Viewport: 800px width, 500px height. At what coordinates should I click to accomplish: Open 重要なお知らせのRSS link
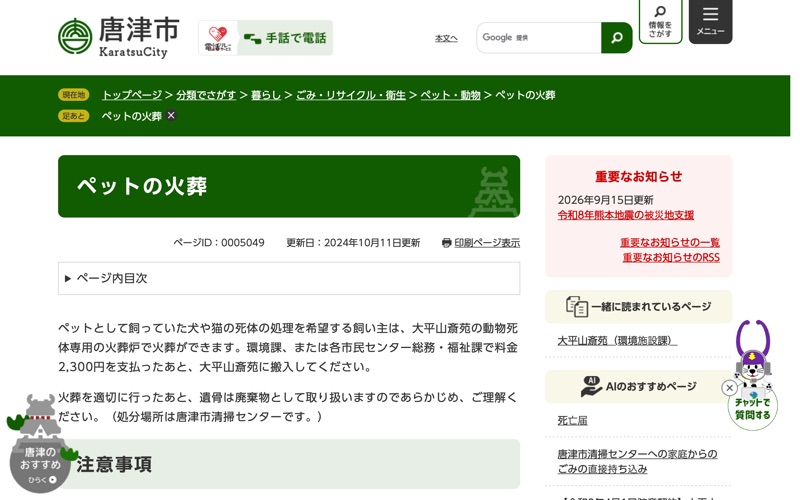[671, 257]
